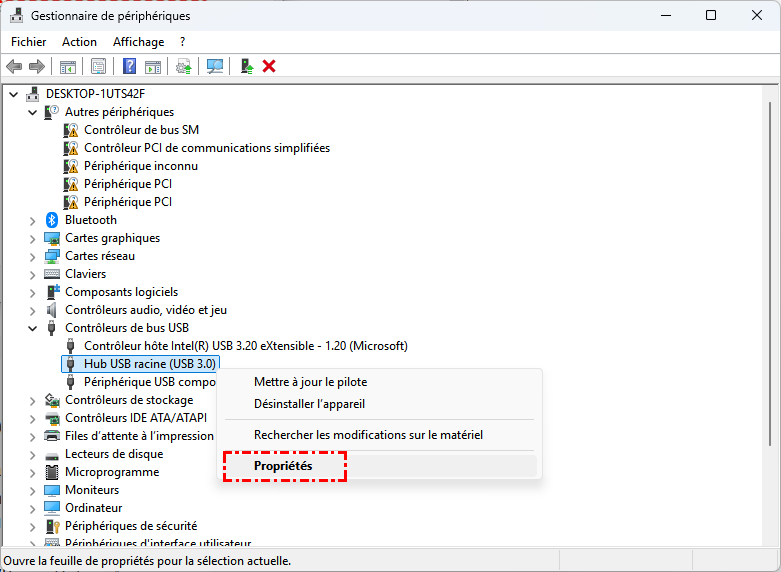
Task: Choose Propriétés in the context menu
Action: click(x=283, y=466)
